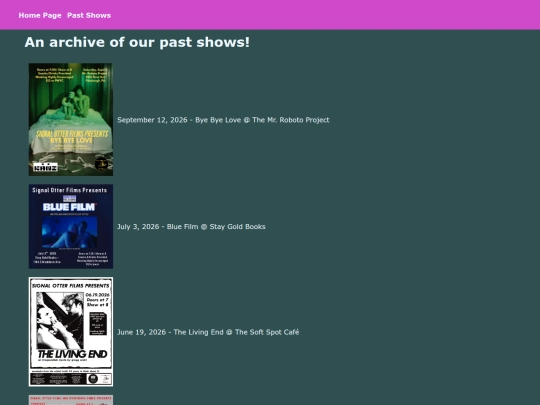This screenshot has width=540, height=405.
Task: View The Living End poster thumbnail
Action: pyautogui.click(x=71, y=332)
